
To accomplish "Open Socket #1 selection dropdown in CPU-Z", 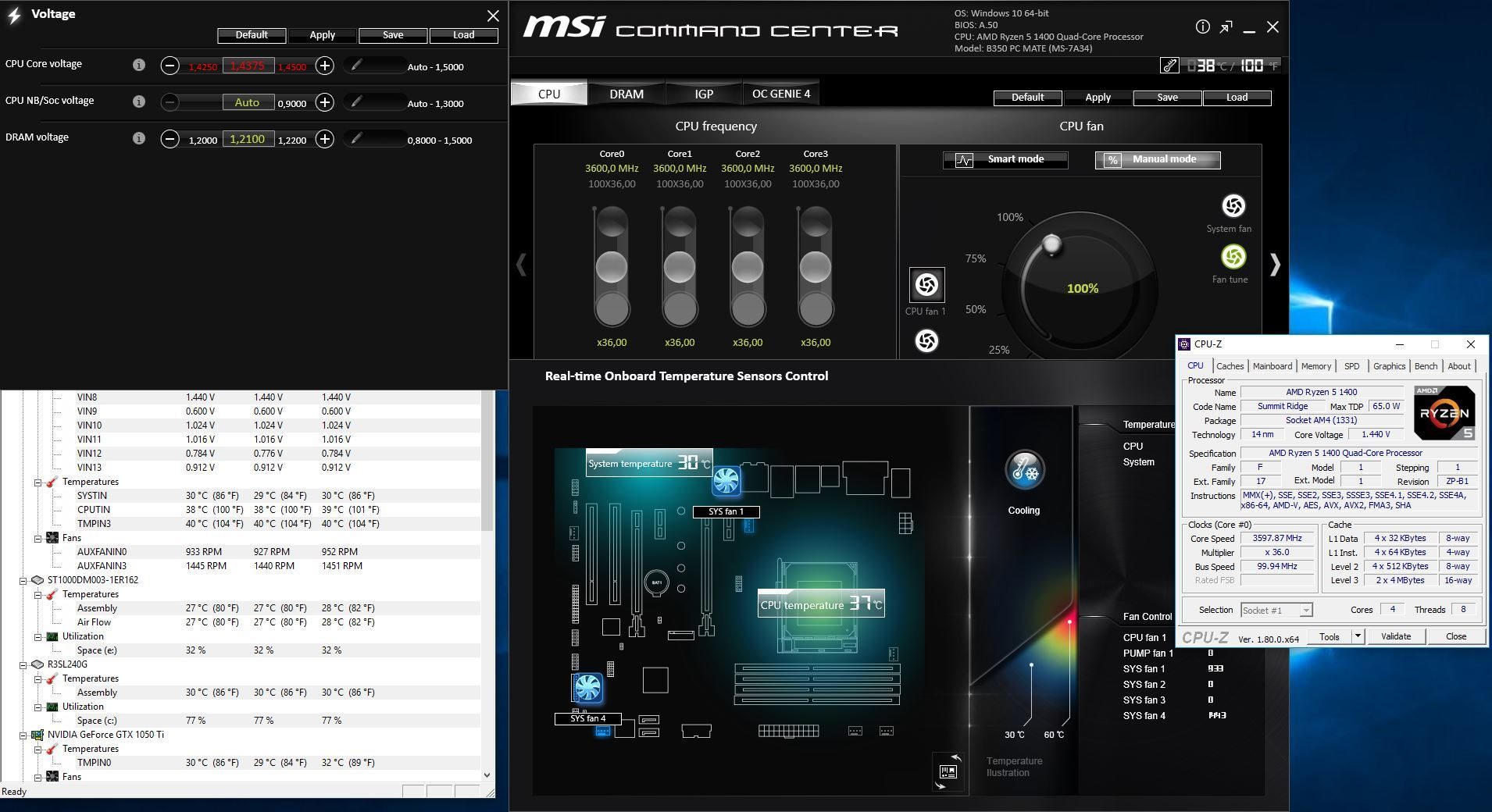I will 1276,610.
